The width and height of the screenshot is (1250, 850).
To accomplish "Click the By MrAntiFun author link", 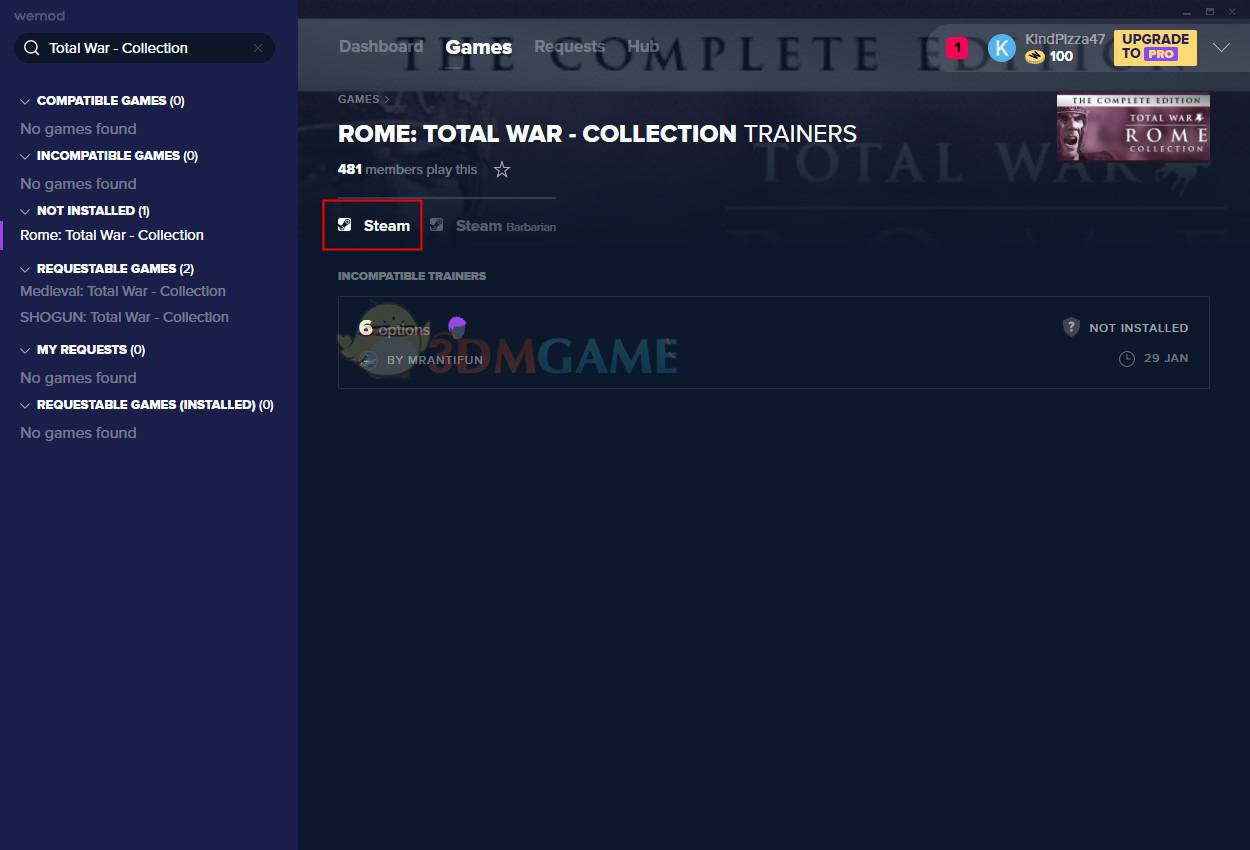I will coord(435,360).
